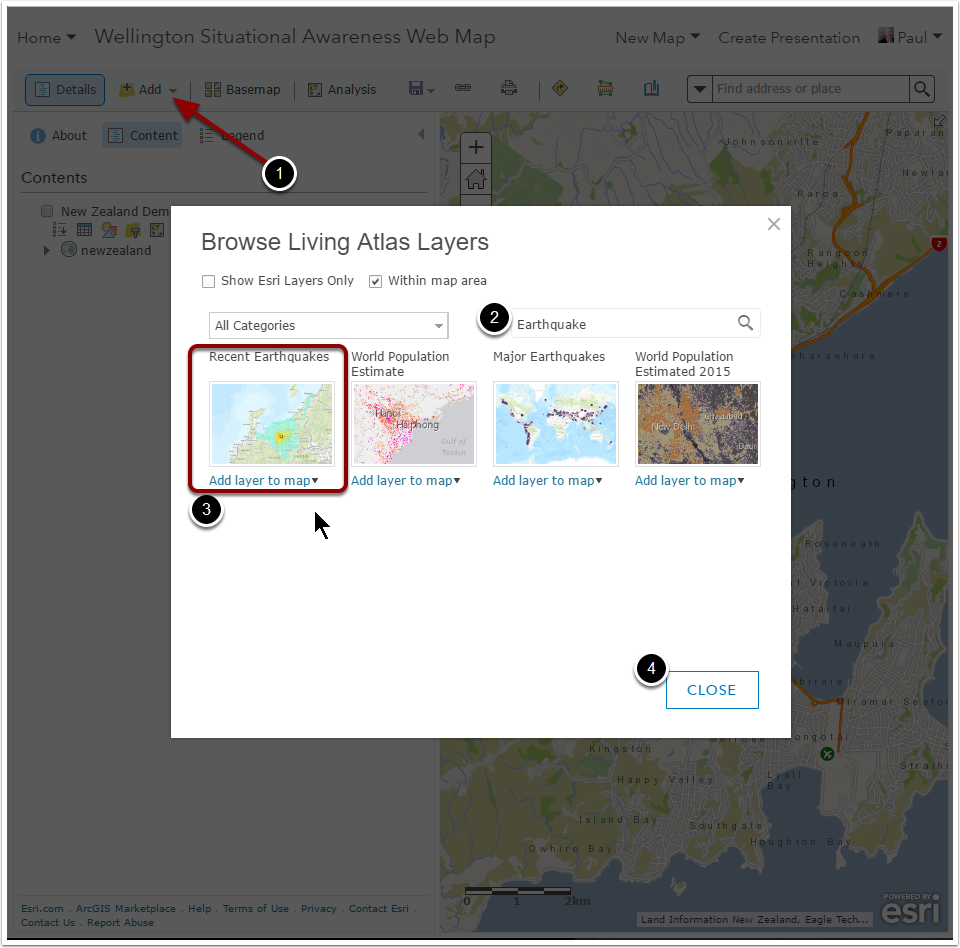Click the World Population Estimated 2015 thumbnail
Screen dimensions: 960x948
click(x=698, y=424)
